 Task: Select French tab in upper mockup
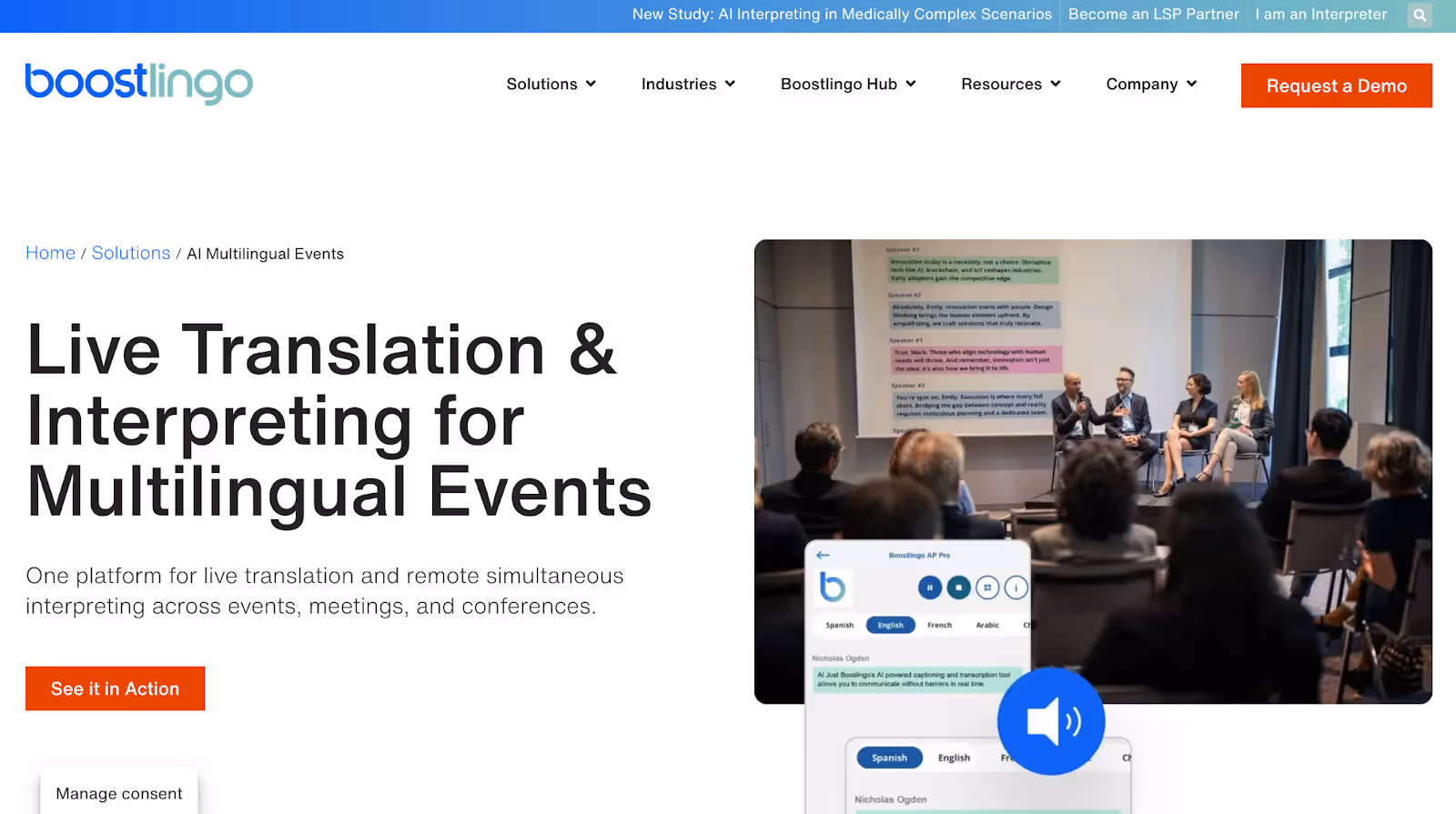pos(939,625)
